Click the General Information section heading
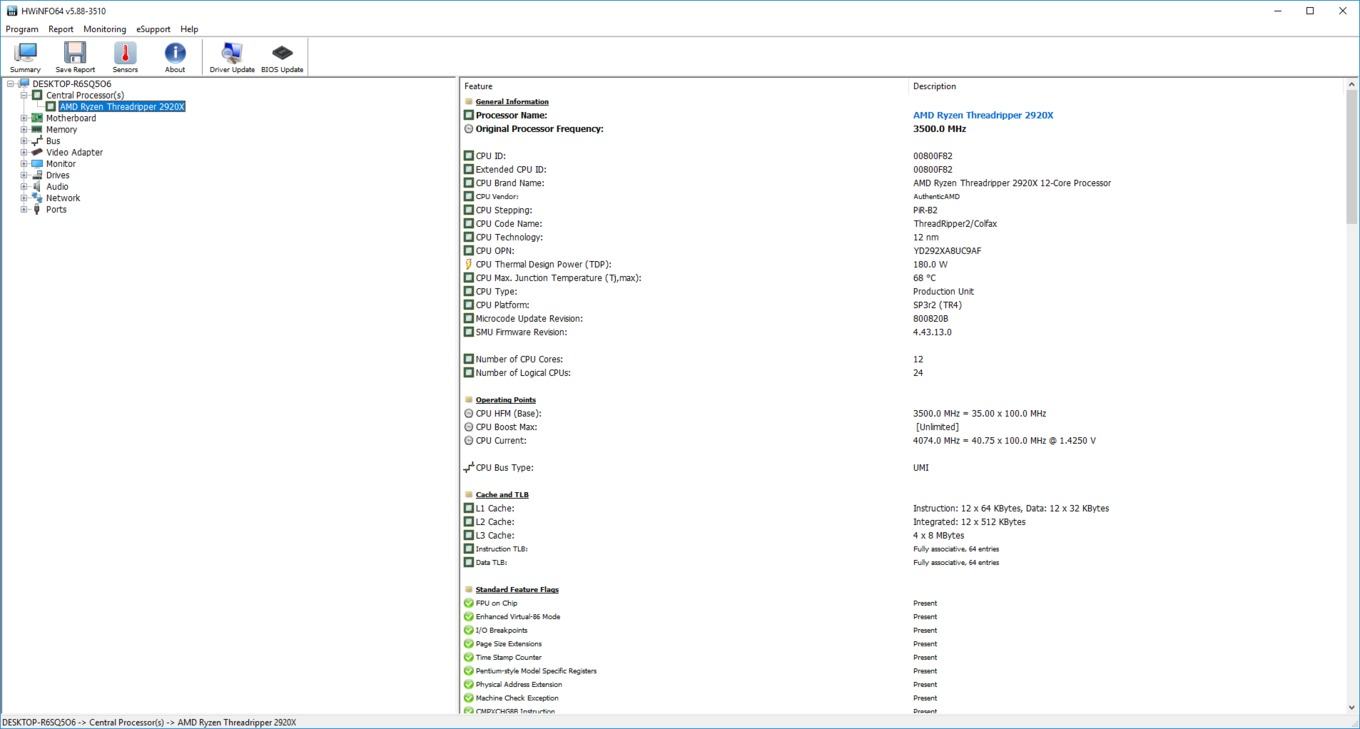1360x729 pixels. [512, 102]
